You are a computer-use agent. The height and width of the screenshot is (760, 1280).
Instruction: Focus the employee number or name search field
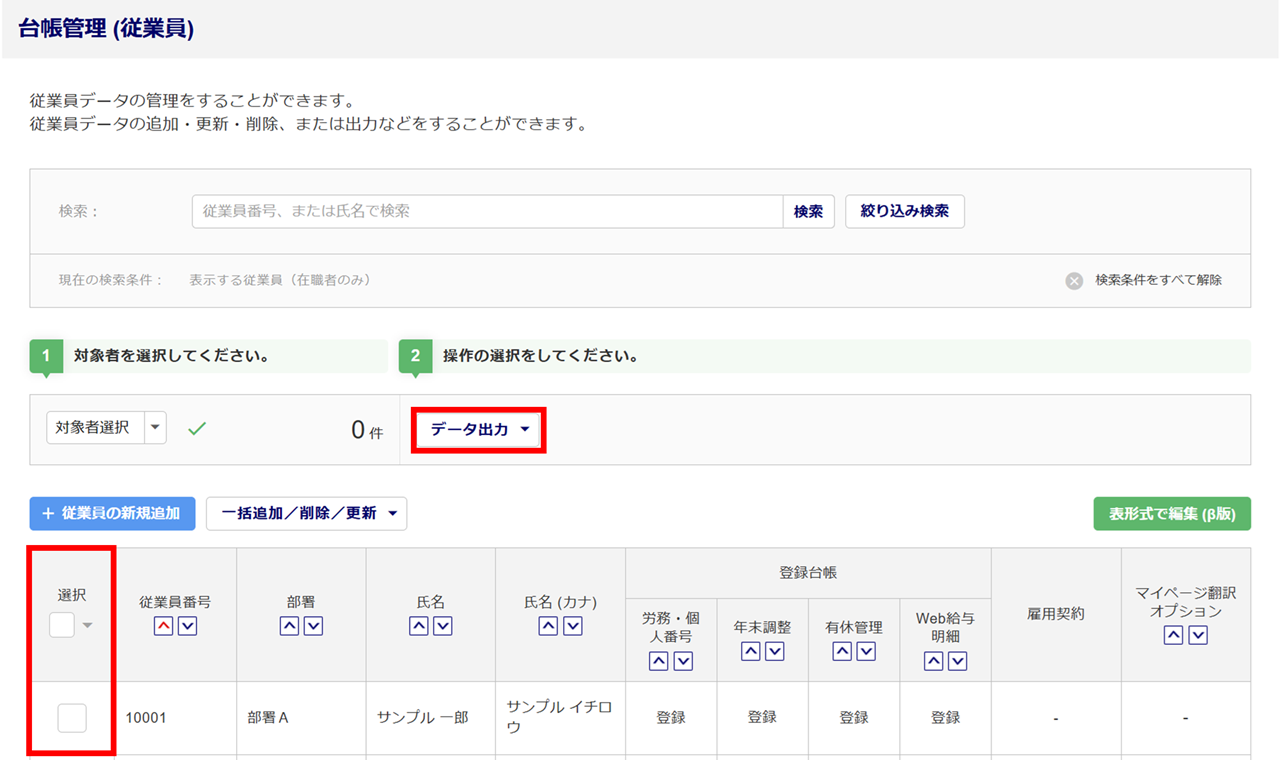tap(487, 211)
